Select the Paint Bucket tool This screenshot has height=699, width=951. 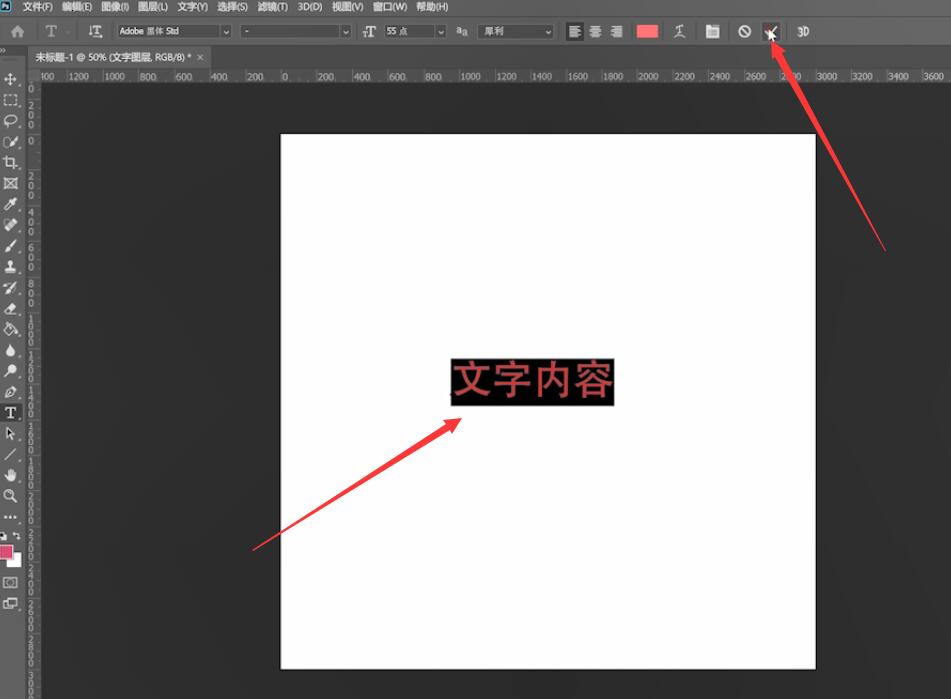coord(10,329)
